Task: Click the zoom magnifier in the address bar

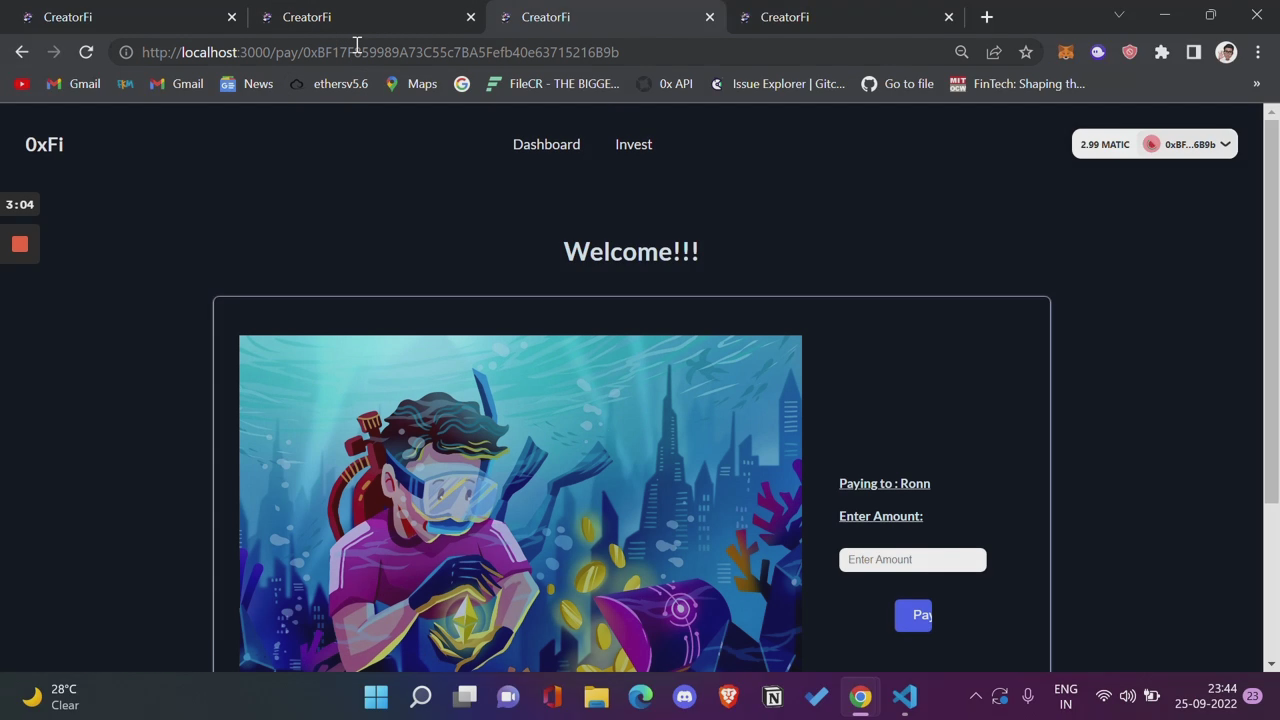Action: (x=962, y=52)
